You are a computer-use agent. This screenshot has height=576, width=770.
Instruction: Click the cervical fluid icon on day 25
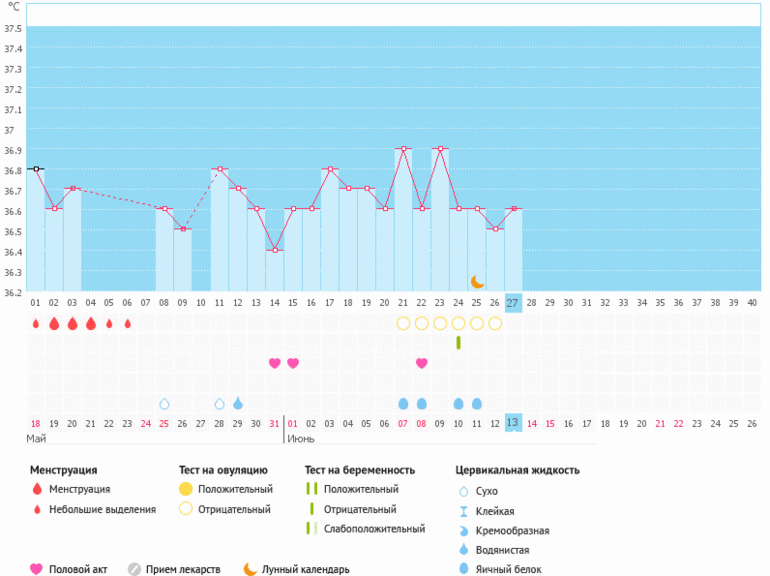[477, 404]
